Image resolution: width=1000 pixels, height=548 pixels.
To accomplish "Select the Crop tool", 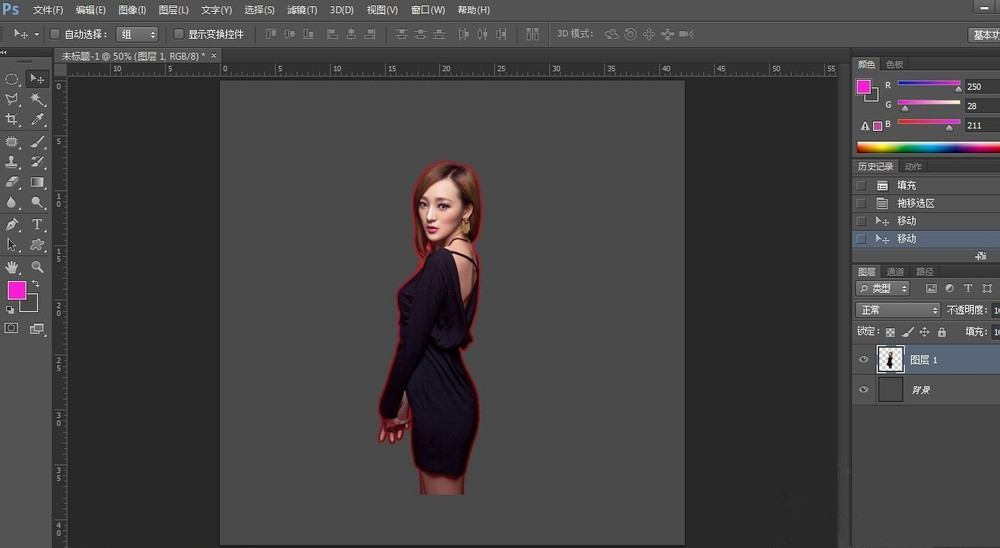I will (x=12, y=120).
